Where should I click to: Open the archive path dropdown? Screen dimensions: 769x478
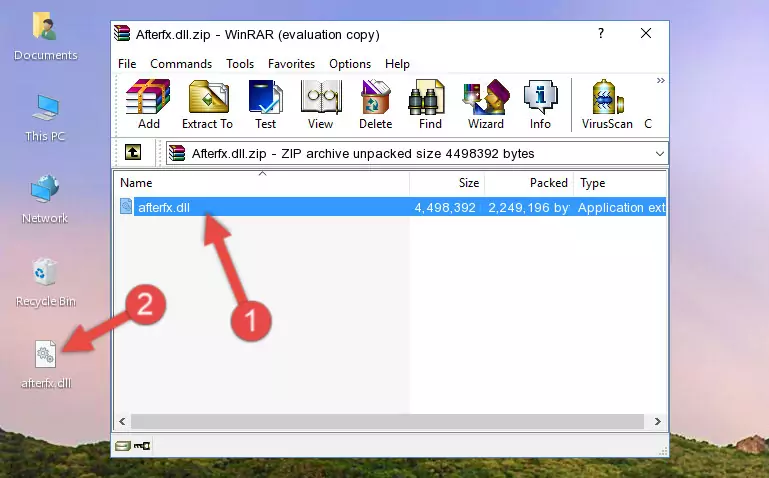click(x=660, y=153)
